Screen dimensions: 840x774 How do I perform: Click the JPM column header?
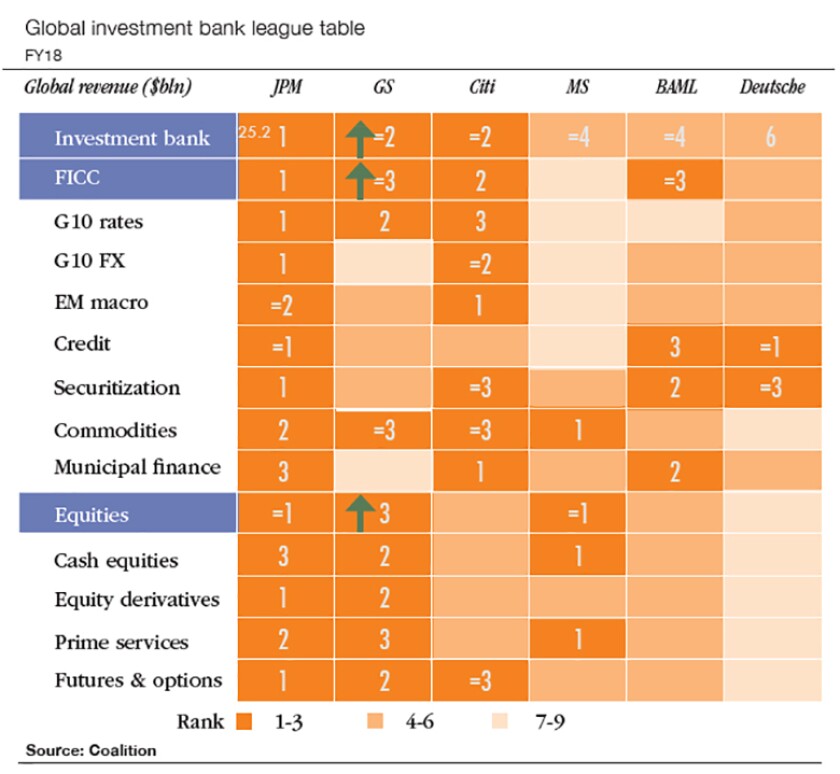tap(287, 86)
